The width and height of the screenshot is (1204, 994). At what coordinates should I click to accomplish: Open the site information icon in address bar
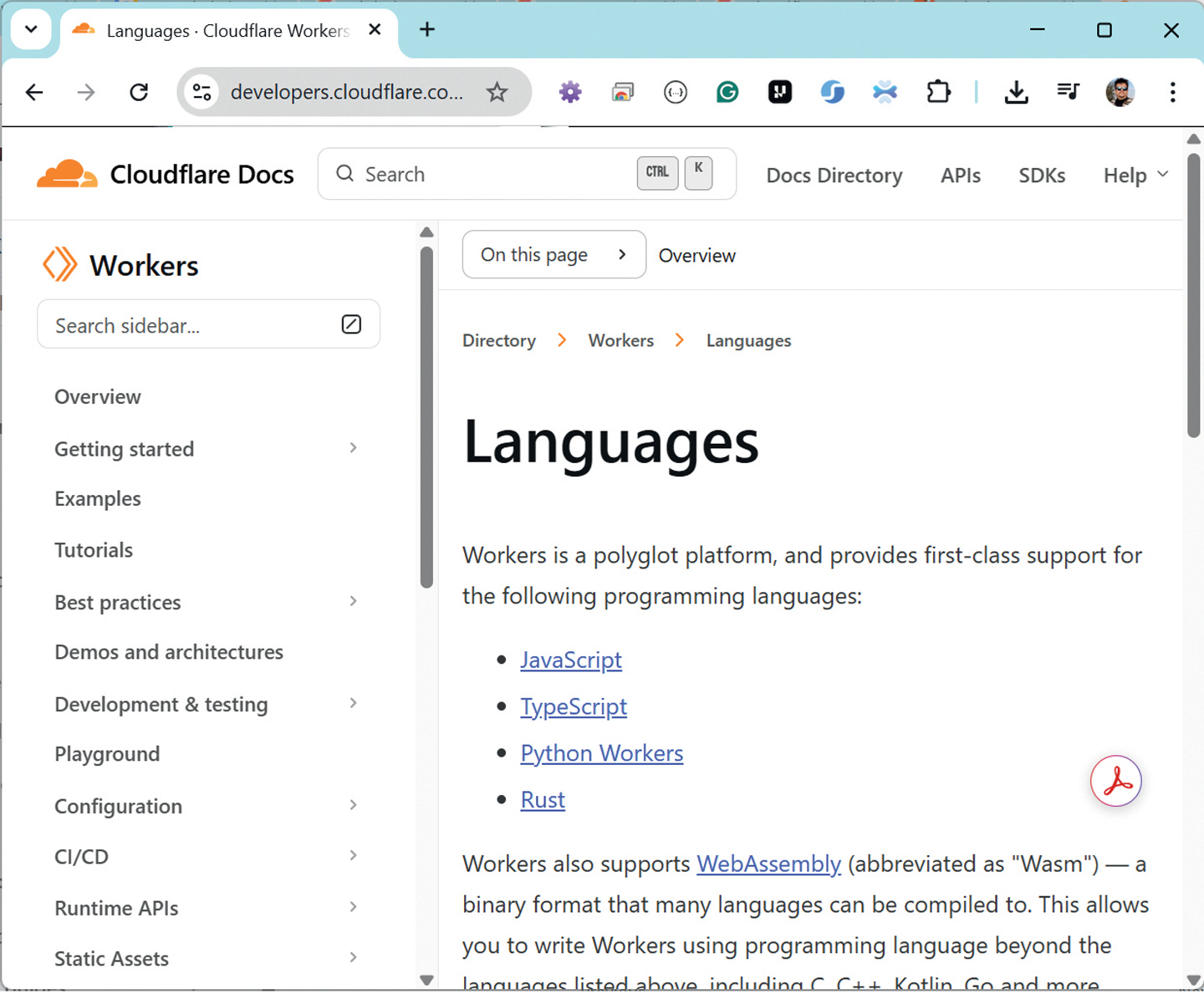202,92
